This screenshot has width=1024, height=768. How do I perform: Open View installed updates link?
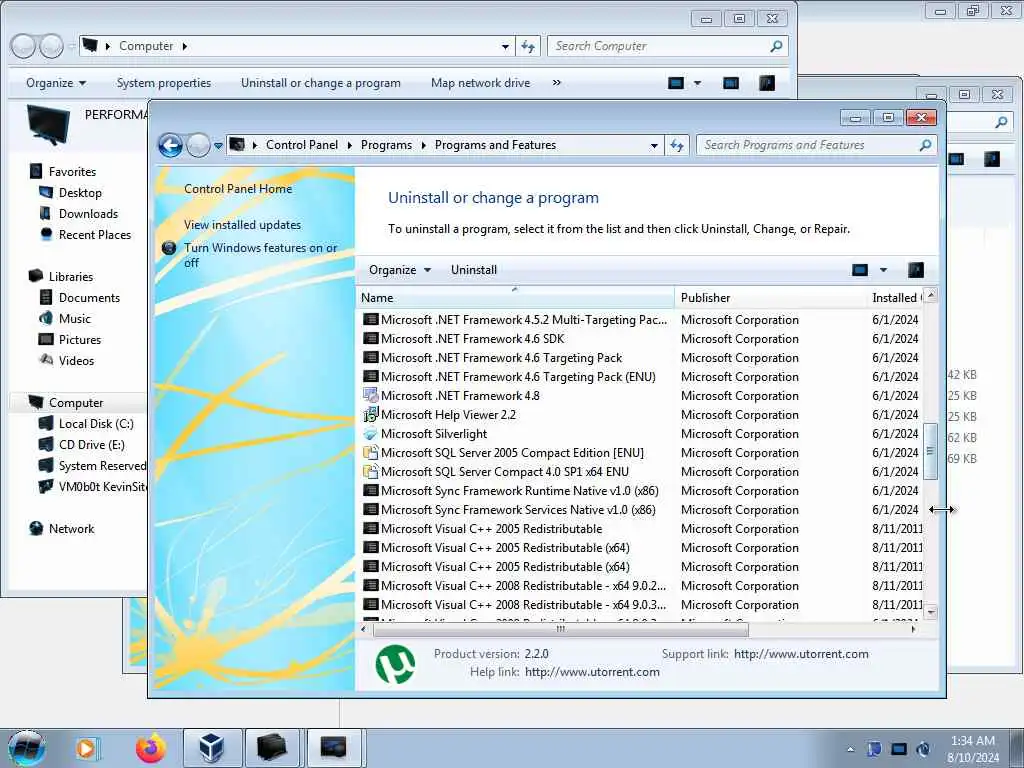(242, 225)
